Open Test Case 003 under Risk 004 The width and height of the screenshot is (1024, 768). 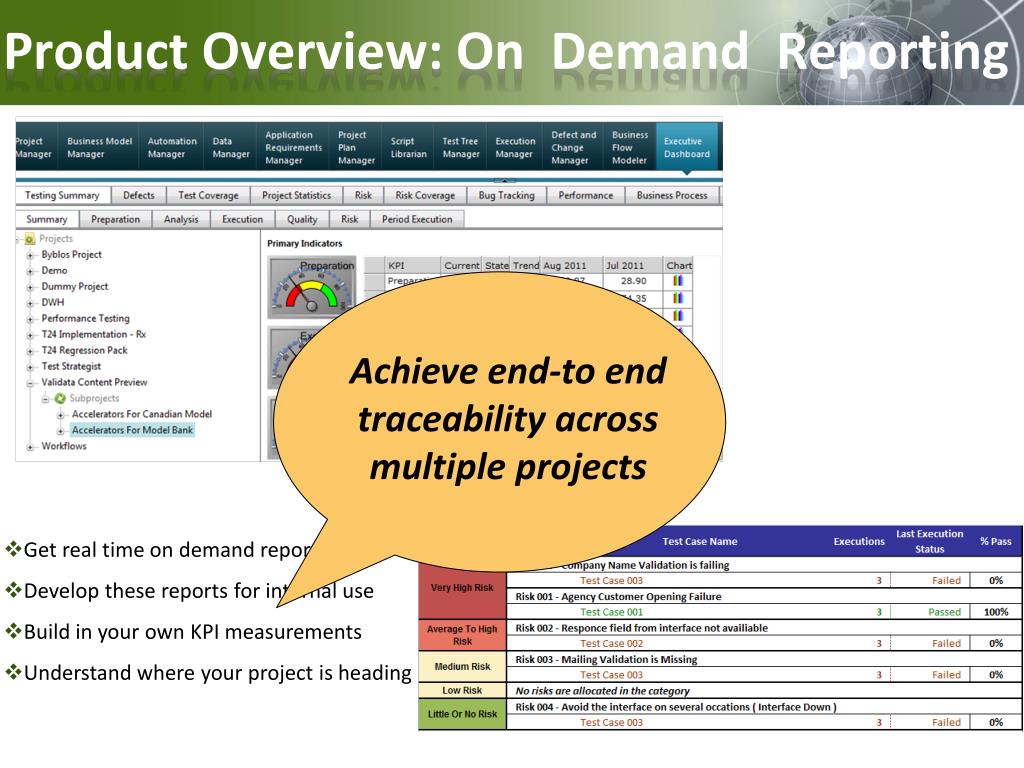click(x=611, y=722)
